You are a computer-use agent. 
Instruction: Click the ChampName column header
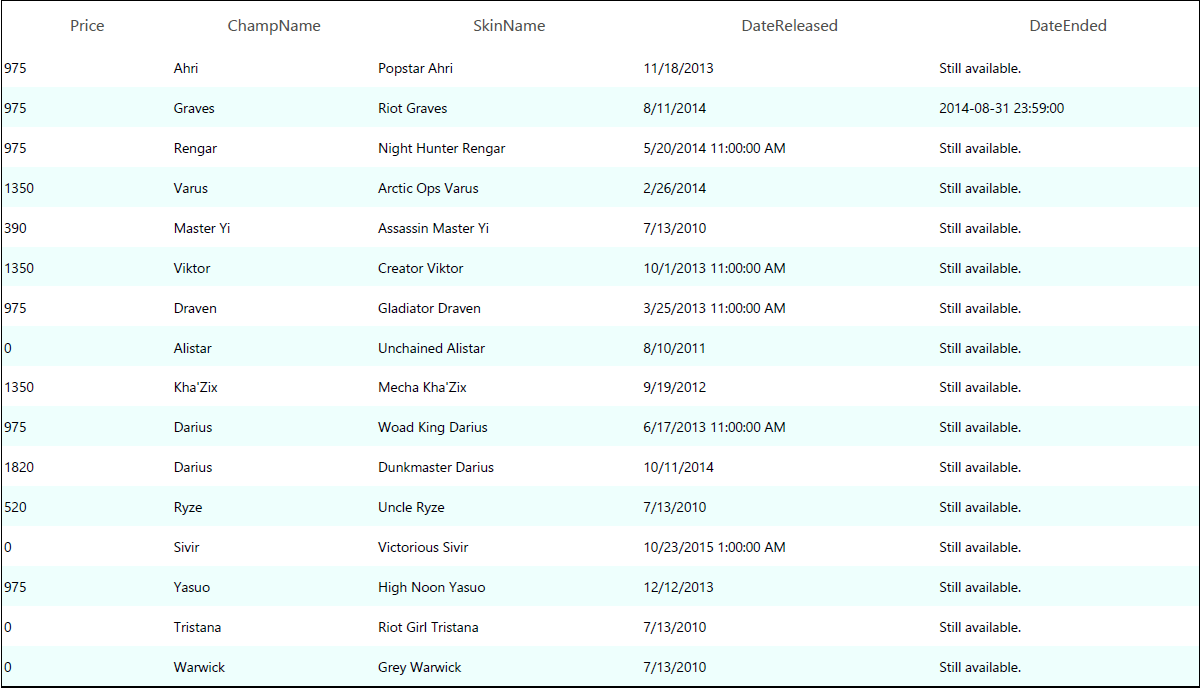click(274, 26)
